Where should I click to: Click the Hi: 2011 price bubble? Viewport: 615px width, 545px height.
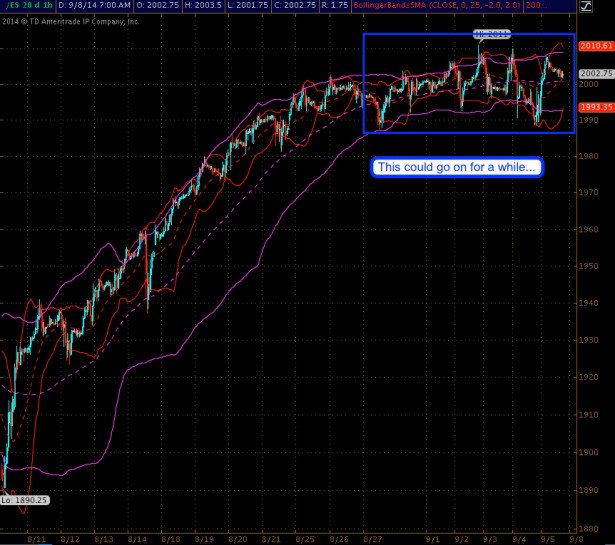click(491, 34)
